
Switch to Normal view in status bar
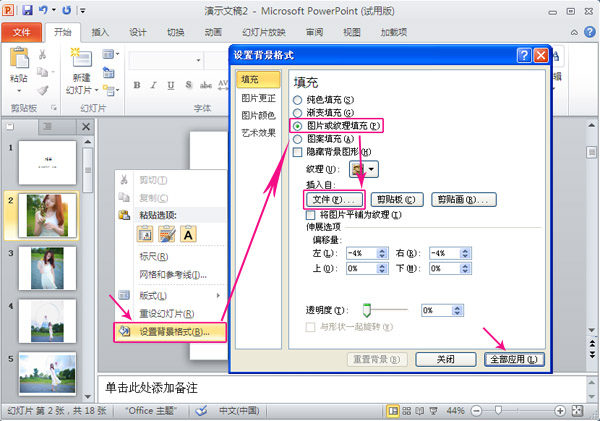tap(393, 411)
